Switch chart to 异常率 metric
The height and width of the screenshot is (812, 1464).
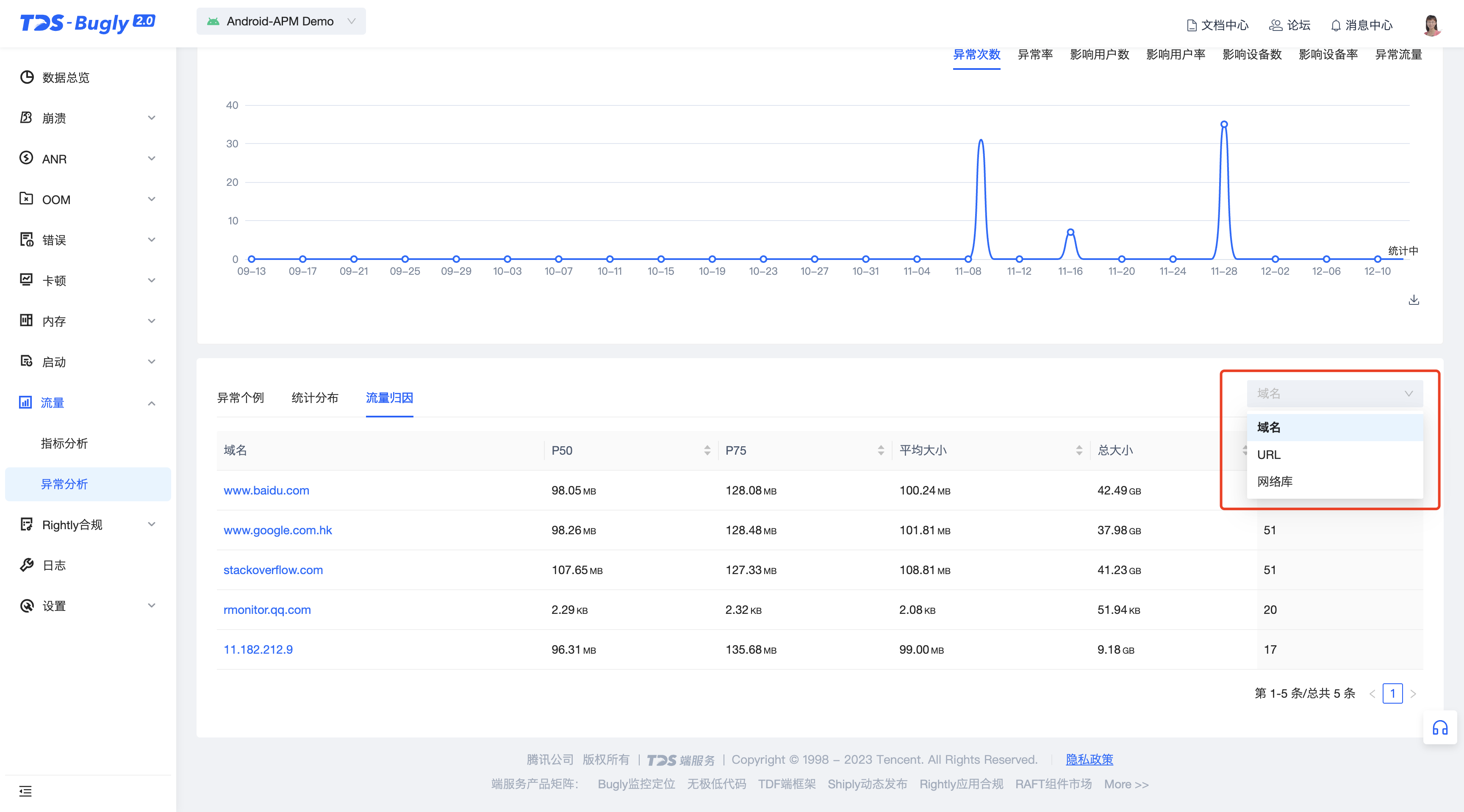1035,55
